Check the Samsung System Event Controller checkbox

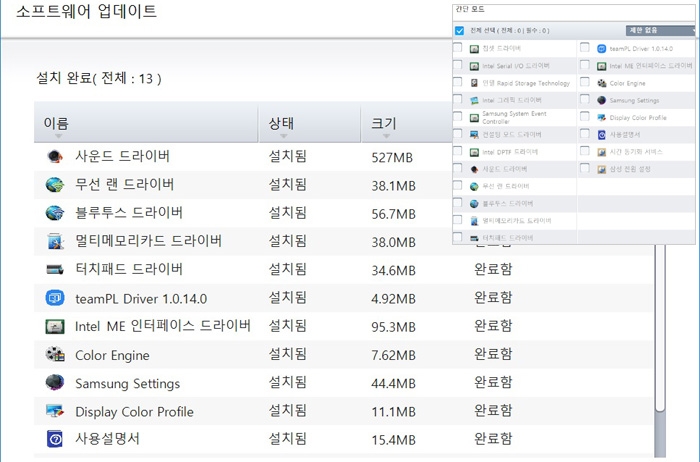[458, 116]
